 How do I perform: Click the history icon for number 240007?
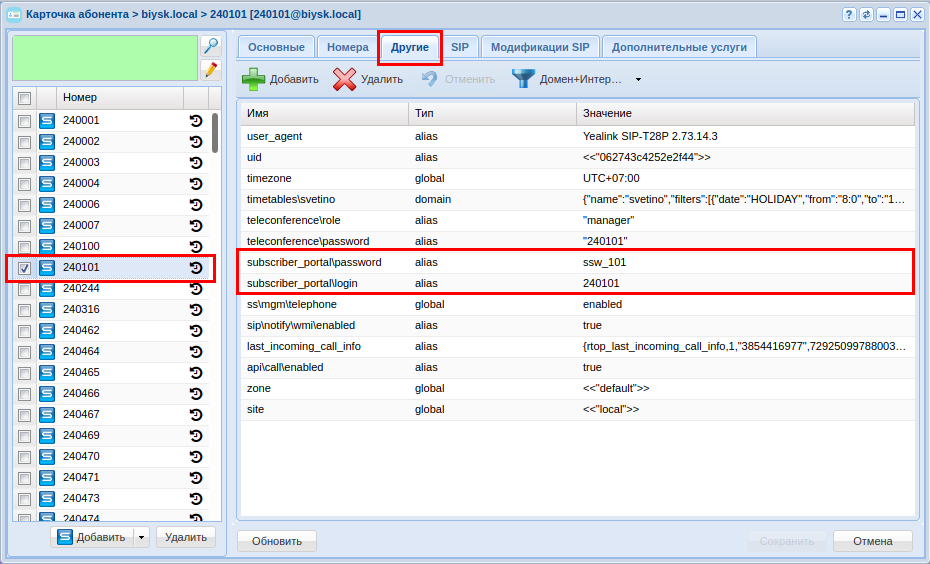click(x=196, y=225)
